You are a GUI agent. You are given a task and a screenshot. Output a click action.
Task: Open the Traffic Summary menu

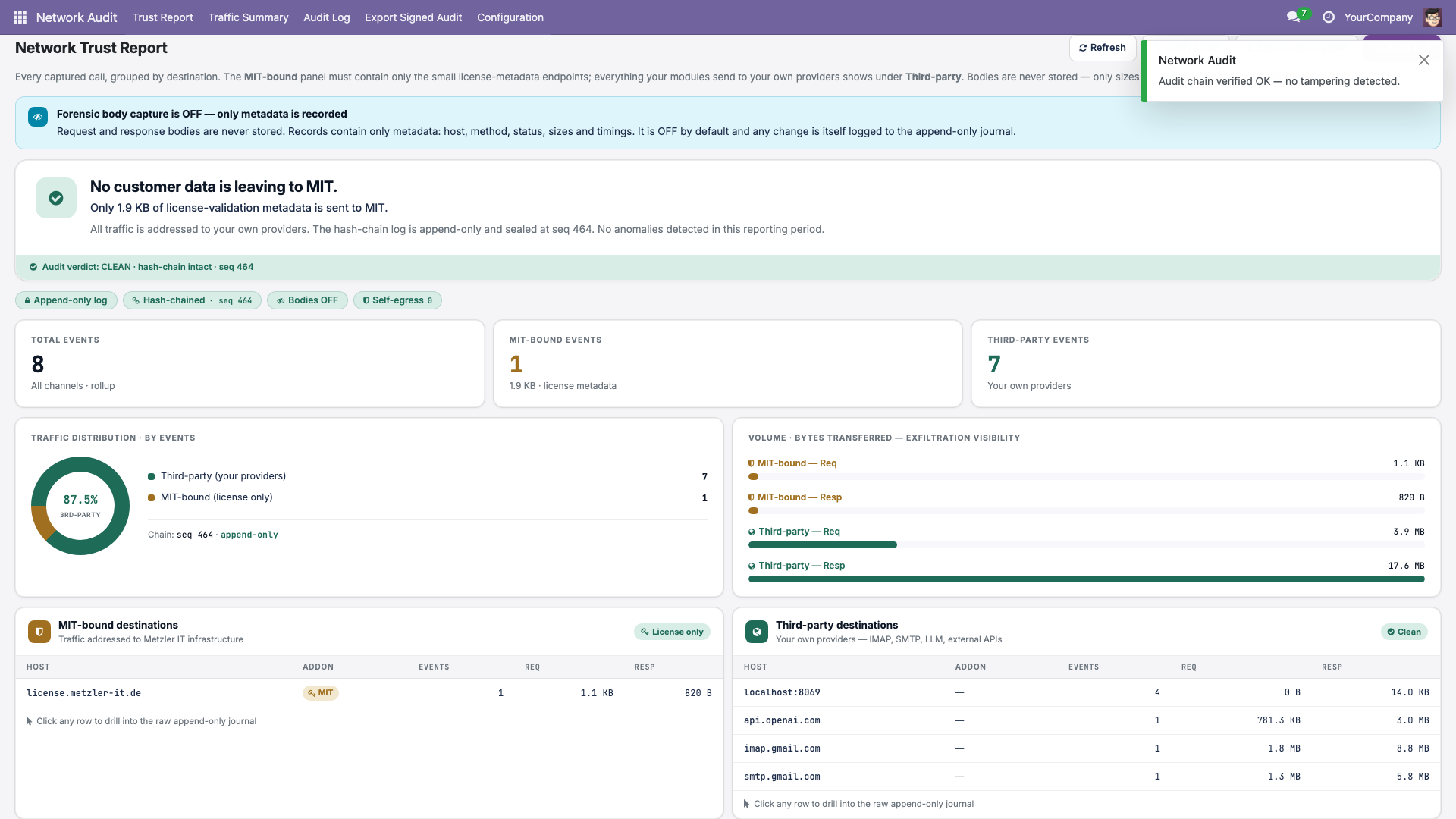tap(248, 17)
